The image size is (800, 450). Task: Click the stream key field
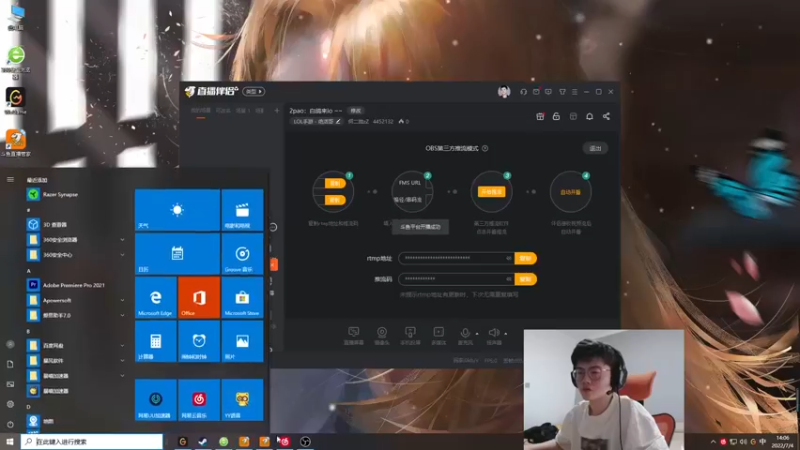(457, 279)
